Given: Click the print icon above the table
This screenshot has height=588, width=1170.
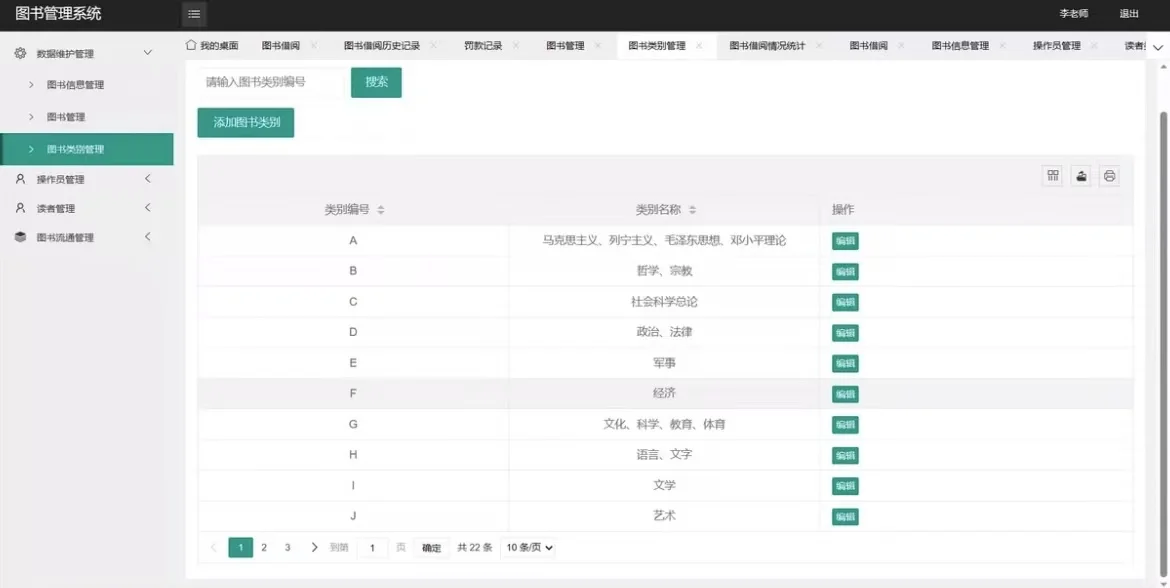Looking at the screenshot, I should click(x=1109, y=175).
